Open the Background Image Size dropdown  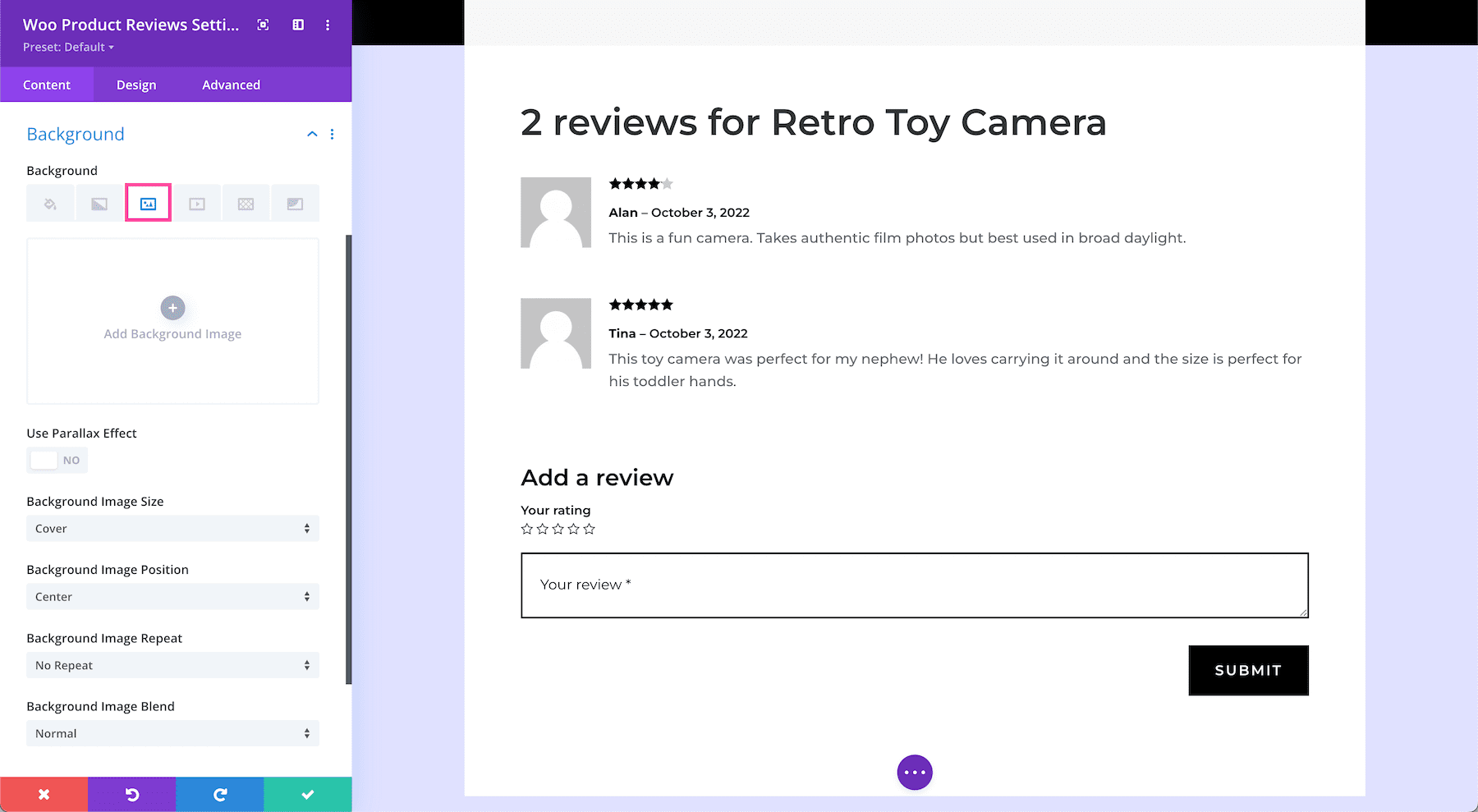172,529
